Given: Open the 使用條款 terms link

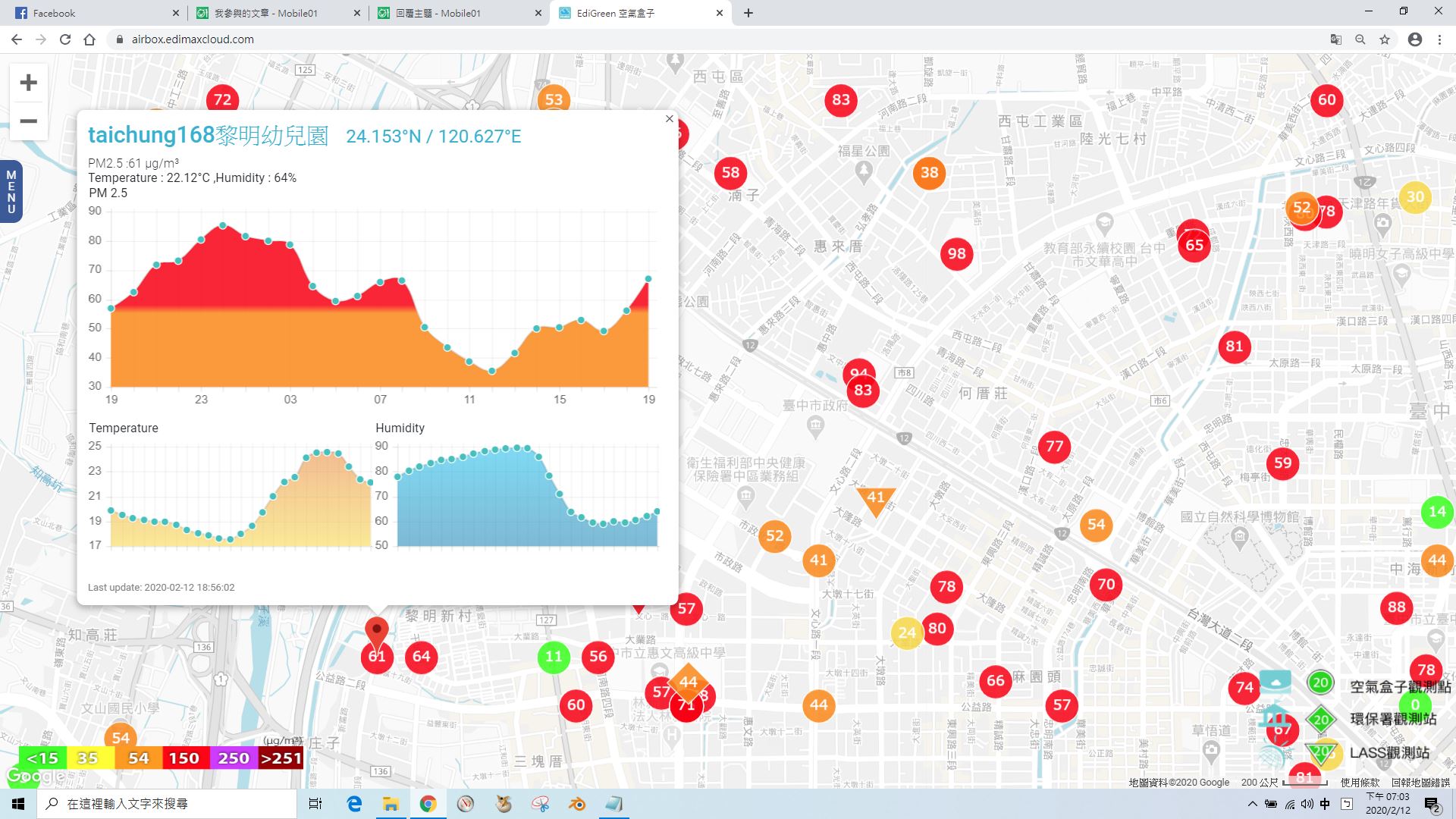Looking at the screenshot, I should (x=1360, y=783).
